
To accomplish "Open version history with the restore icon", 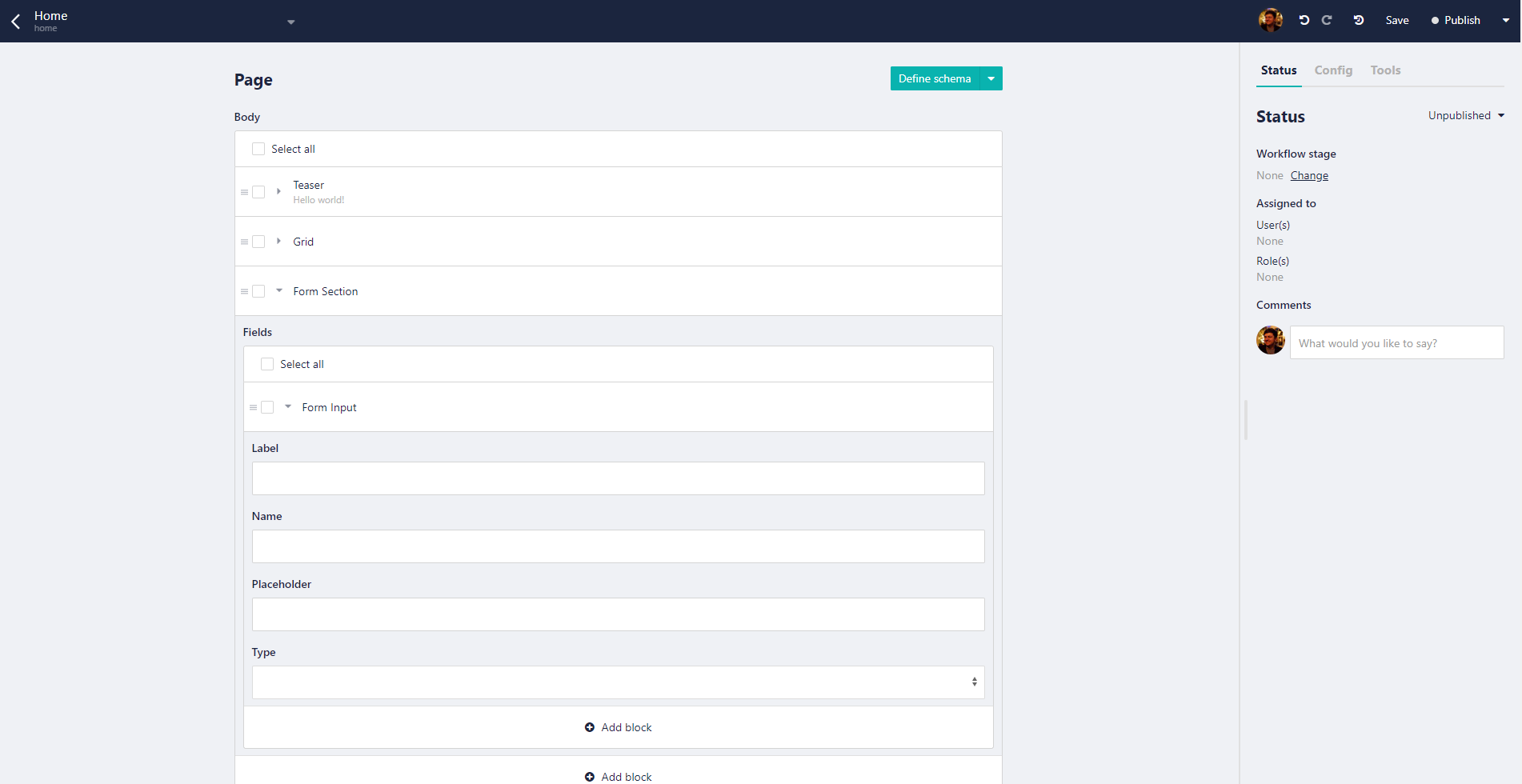I will click(1358, 19).
